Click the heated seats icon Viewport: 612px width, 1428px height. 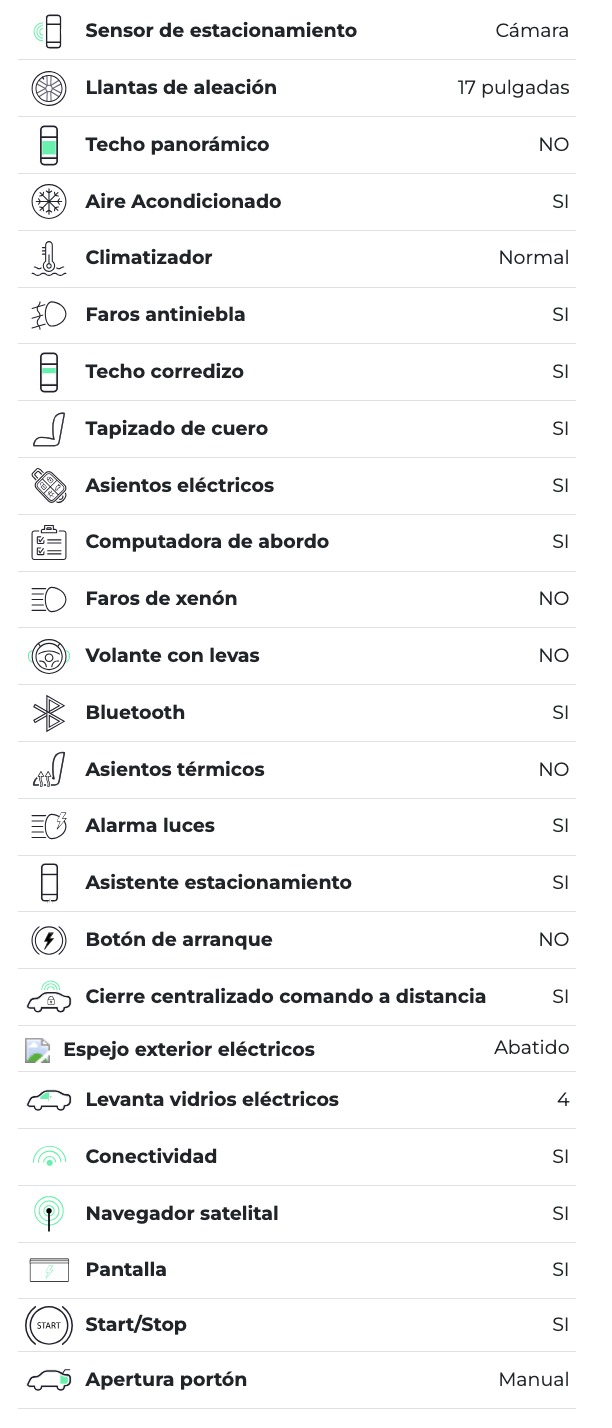tap(48, 770)
